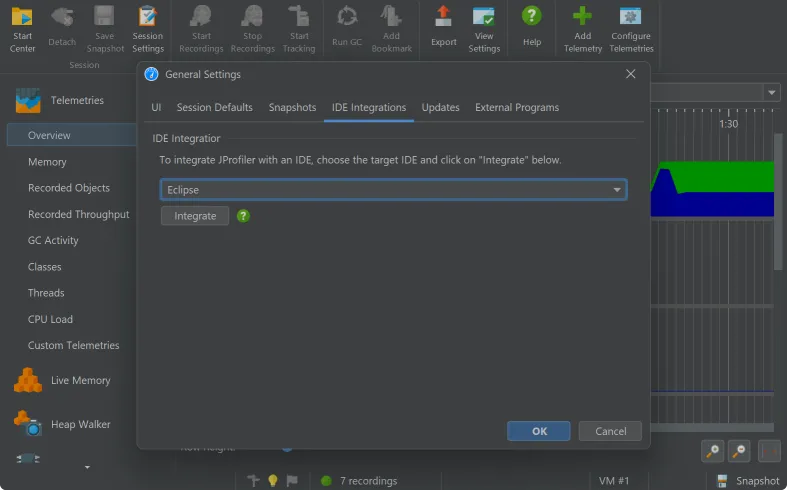Open the Heap Walker section

(62, 424)
